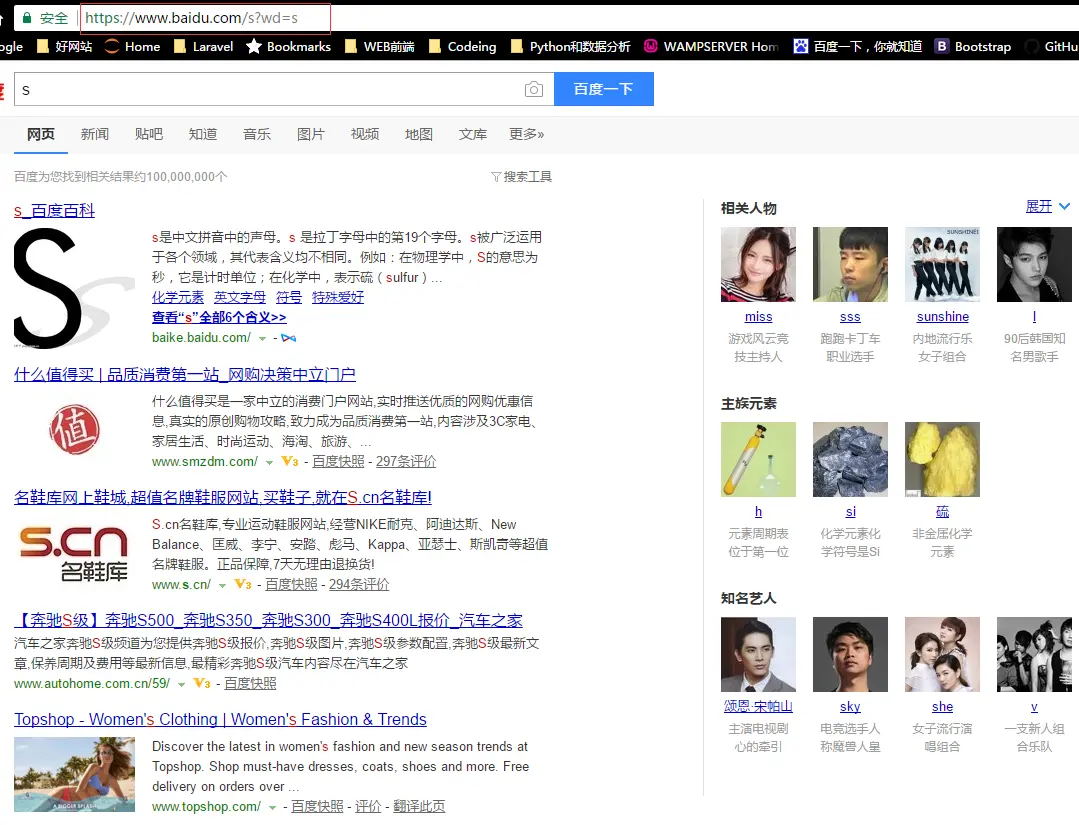Open the Laravel bookmark folder

coord(203,46)
